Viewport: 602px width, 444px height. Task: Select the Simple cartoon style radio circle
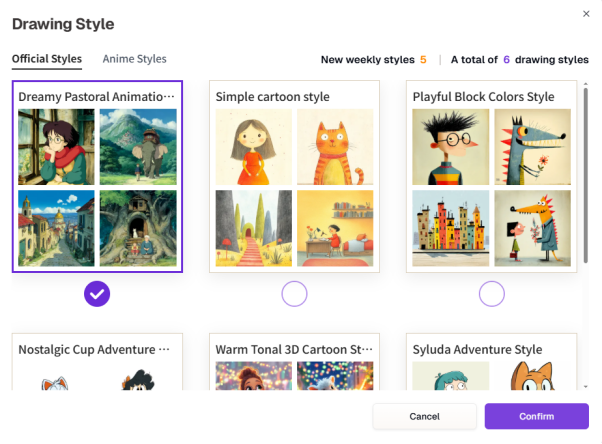(x=294, y=294)
